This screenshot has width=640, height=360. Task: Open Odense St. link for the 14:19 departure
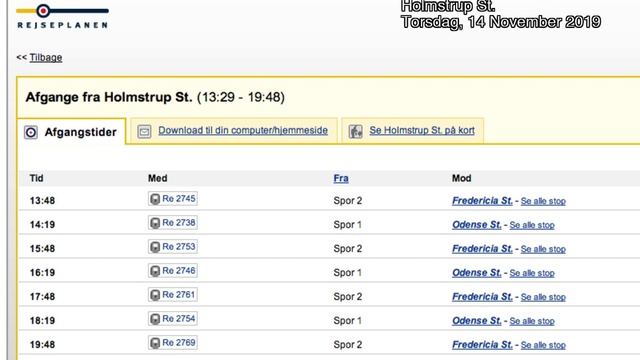pyautogui.click(x=476, y=225)
